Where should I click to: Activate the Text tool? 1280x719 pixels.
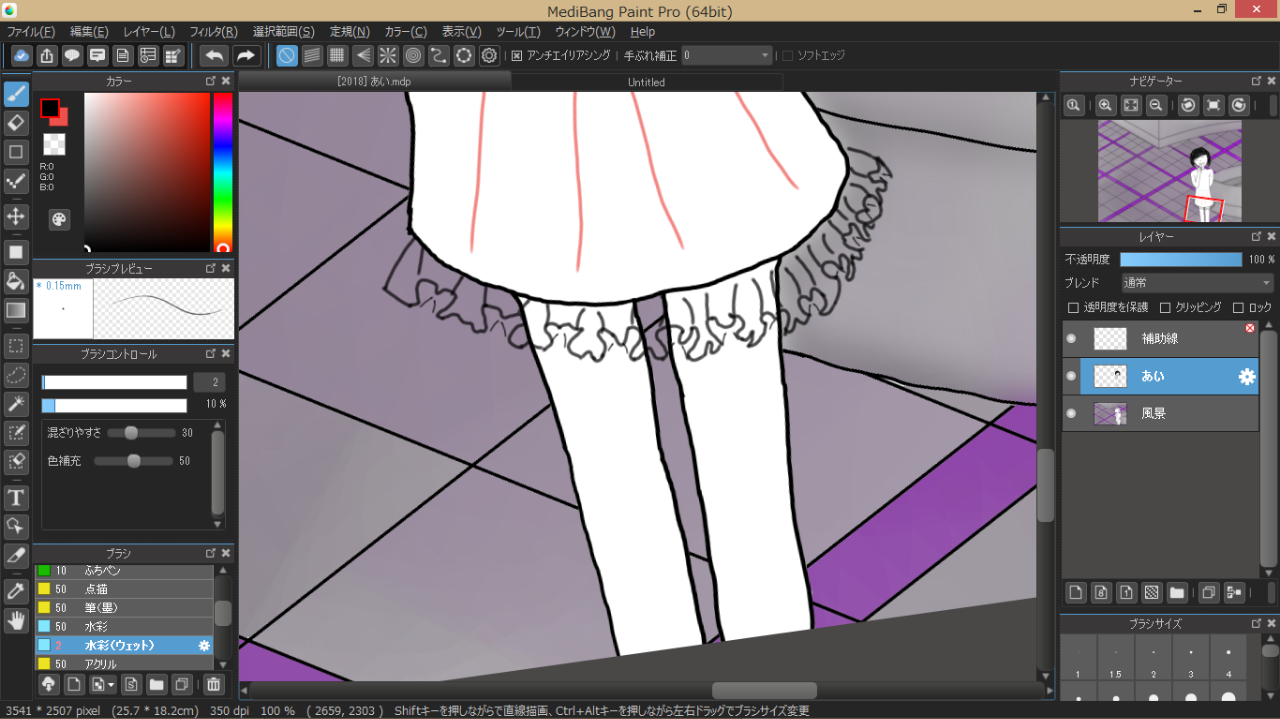(x=16, y=497)
